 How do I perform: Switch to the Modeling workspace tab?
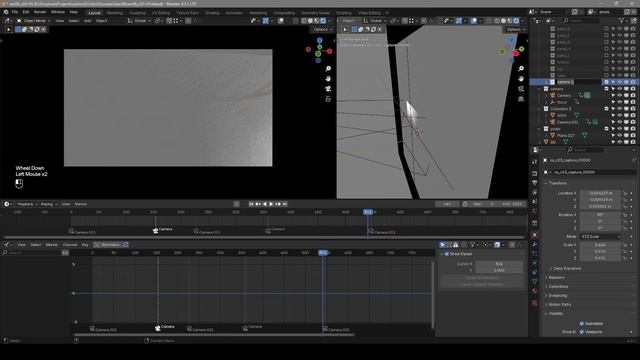tap(115, 13)
